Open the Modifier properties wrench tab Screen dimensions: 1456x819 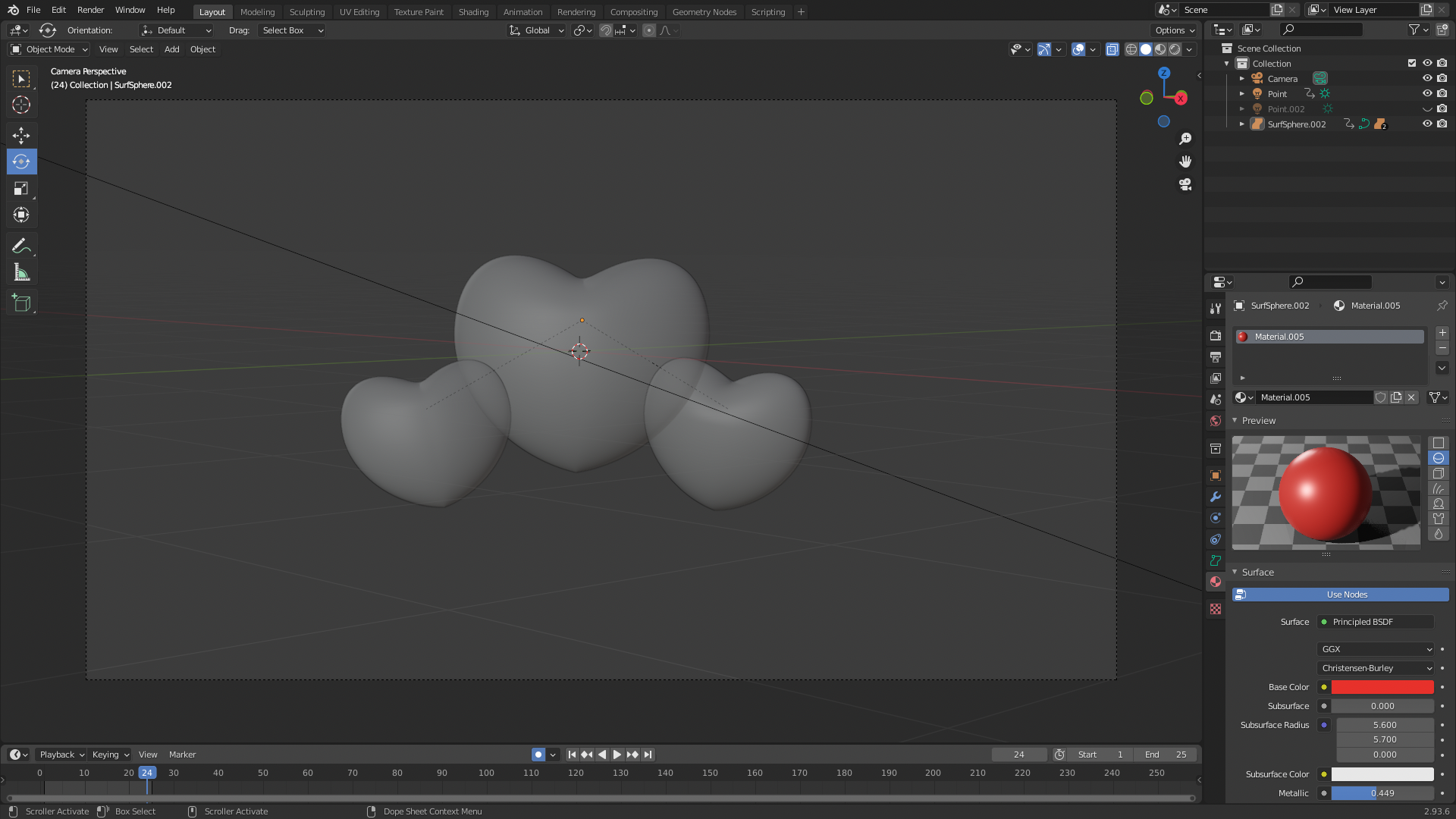coord(1216,497)
